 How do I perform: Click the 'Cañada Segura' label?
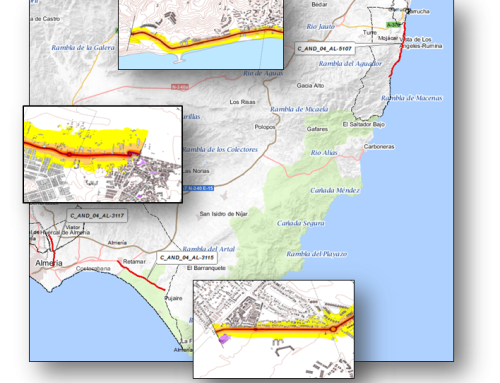[301, 223]
